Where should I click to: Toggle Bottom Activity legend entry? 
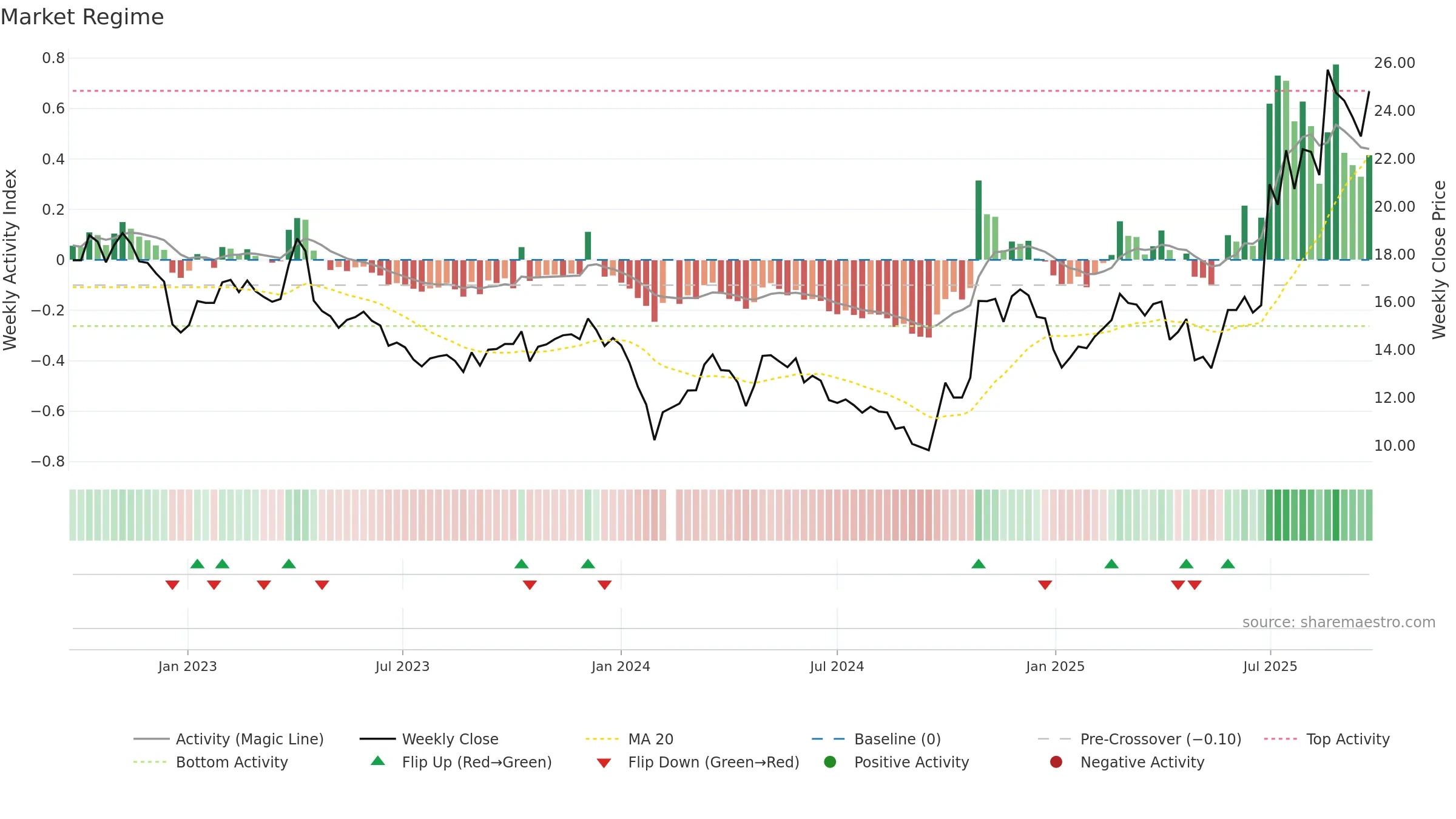(x=211, y=762)
